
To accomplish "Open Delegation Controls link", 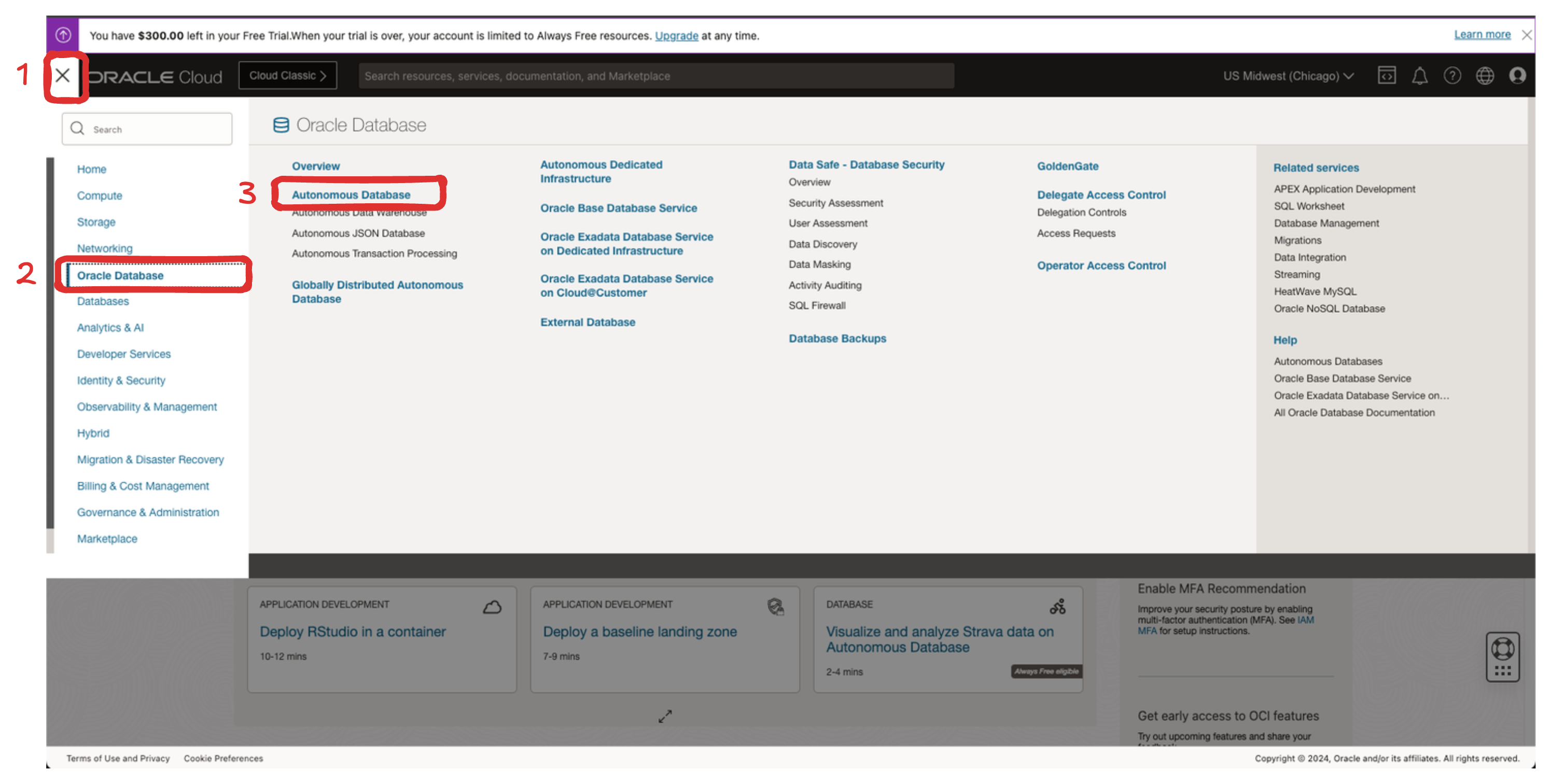I will coord(1081,213).
